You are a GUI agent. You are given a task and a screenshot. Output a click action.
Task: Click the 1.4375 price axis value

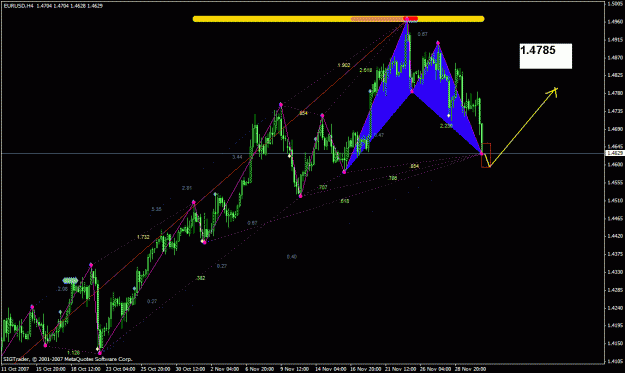tap(615, 254)
